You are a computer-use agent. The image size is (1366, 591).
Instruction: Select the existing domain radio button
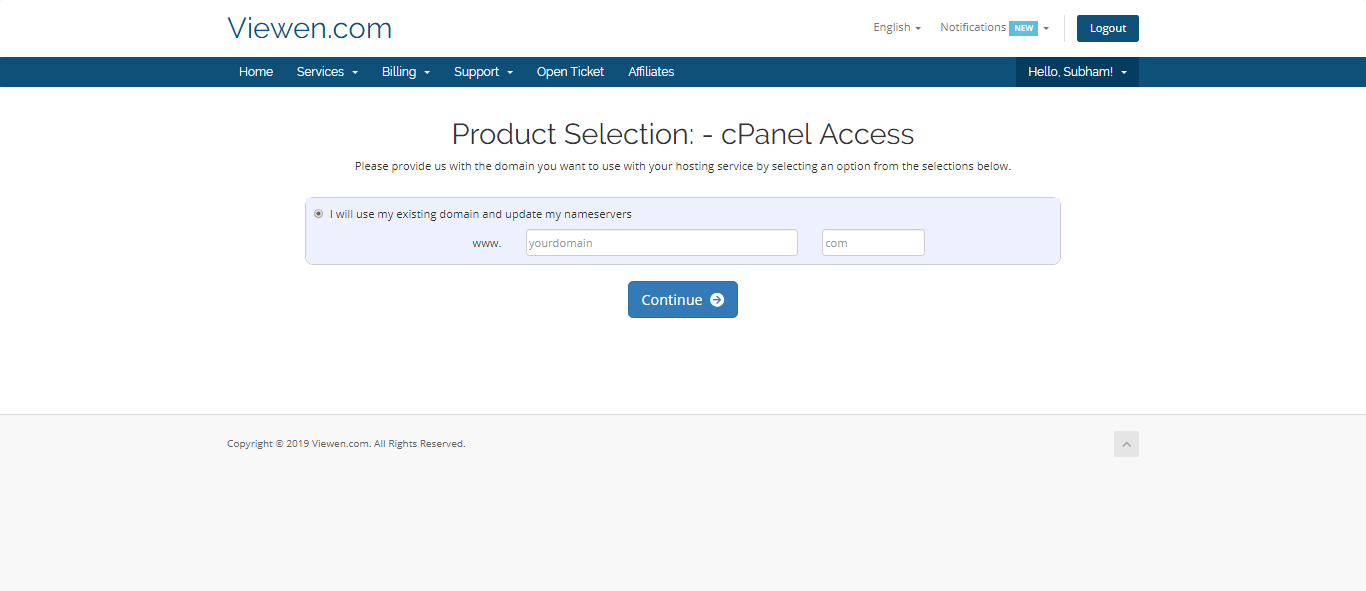pyautogui.click(x=318, y=214)
